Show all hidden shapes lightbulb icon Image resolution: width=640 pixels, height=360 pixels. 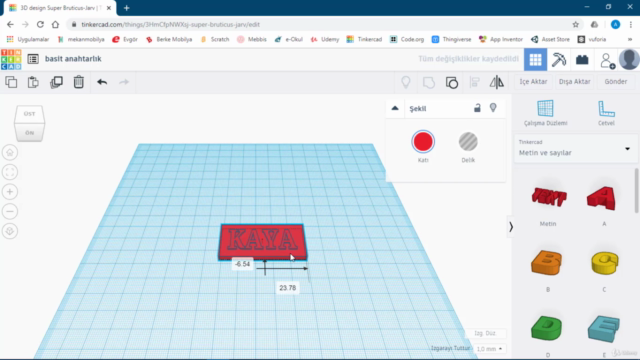click(406, 82)
